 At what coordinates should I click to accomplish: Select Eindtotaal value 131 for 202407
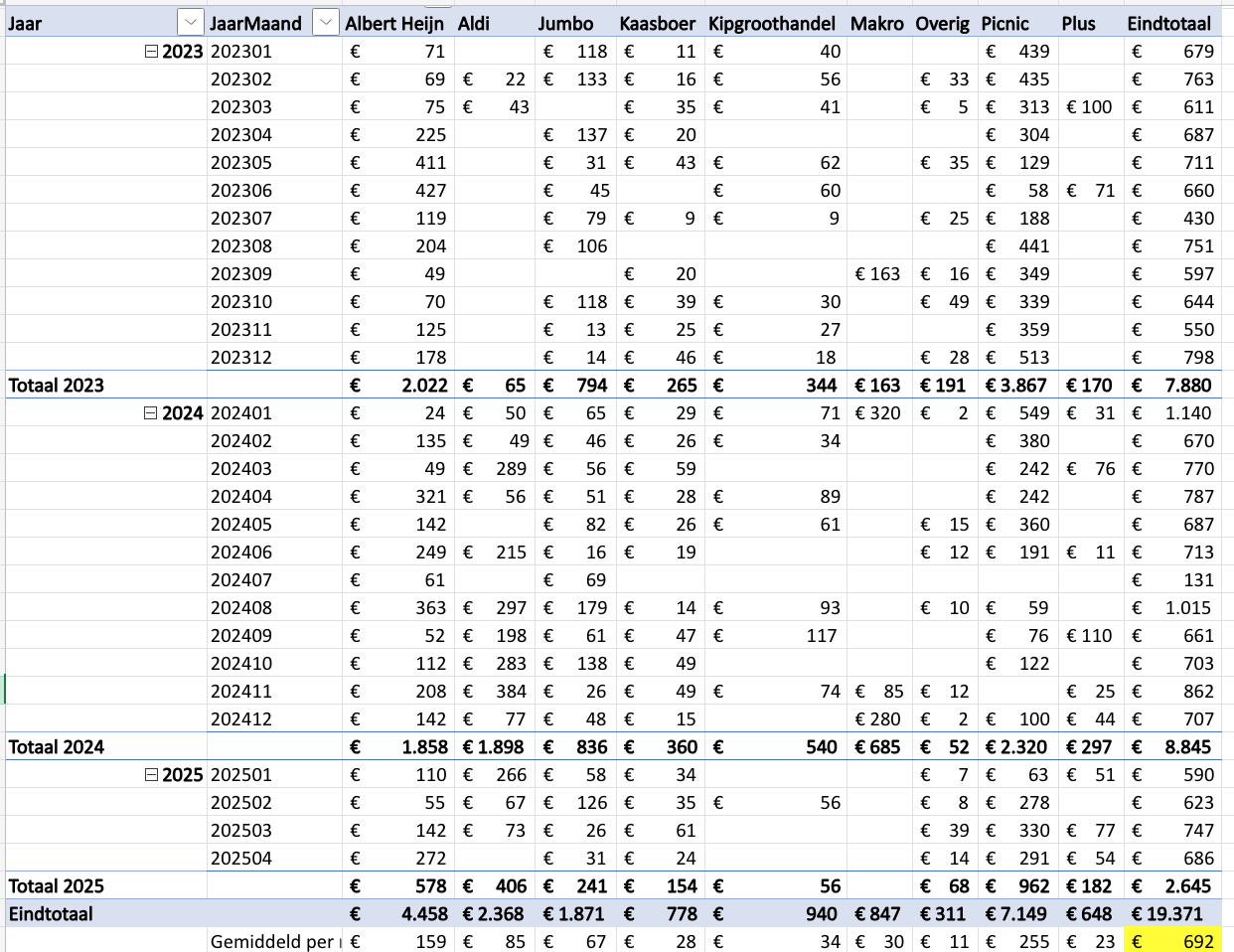coord(1198,580)
